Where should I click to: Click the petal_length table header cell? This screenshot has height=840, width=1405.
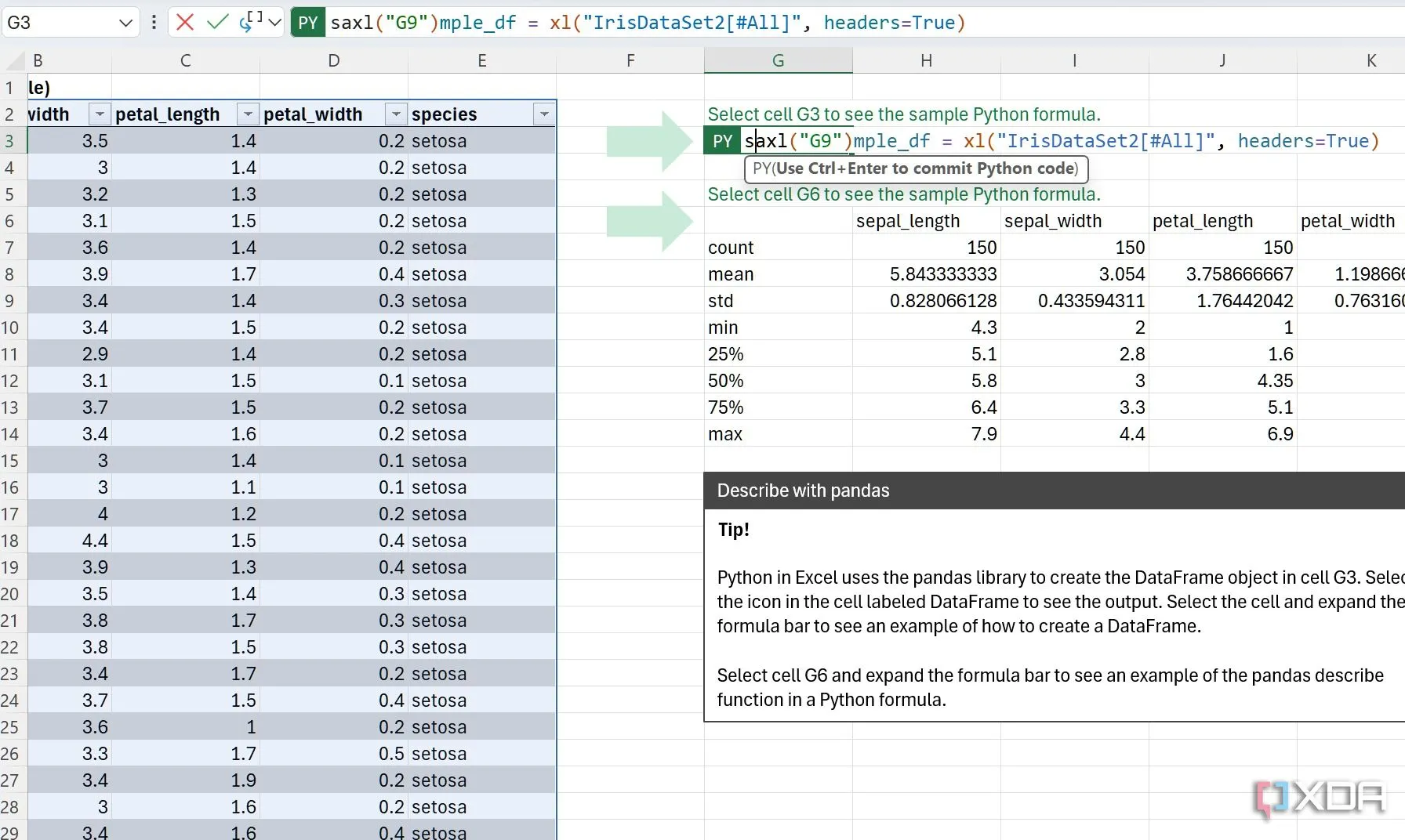(x=186, y=114)
